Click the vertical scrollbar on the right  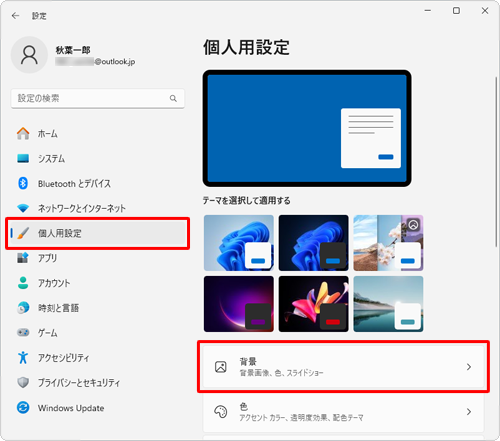tap(496, 162)
